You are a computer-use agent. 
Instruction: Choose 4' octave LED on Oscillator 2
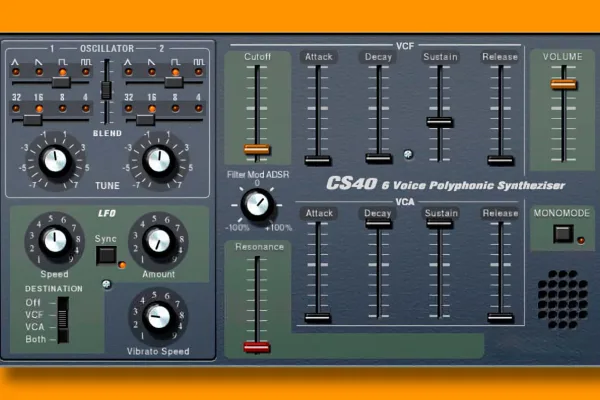coord(198,109)
